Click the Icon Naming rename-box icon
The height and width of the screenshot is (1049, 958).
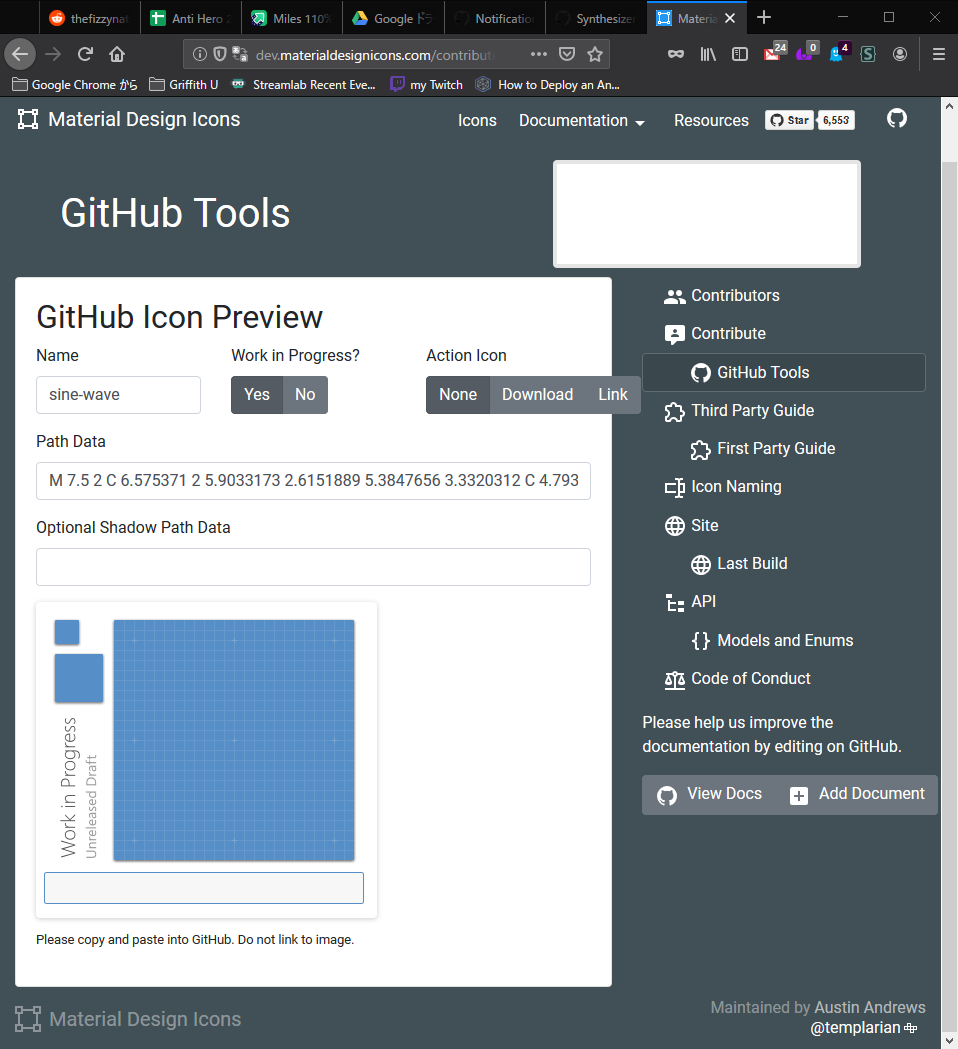pyautogui.click(x=674, y=488)
